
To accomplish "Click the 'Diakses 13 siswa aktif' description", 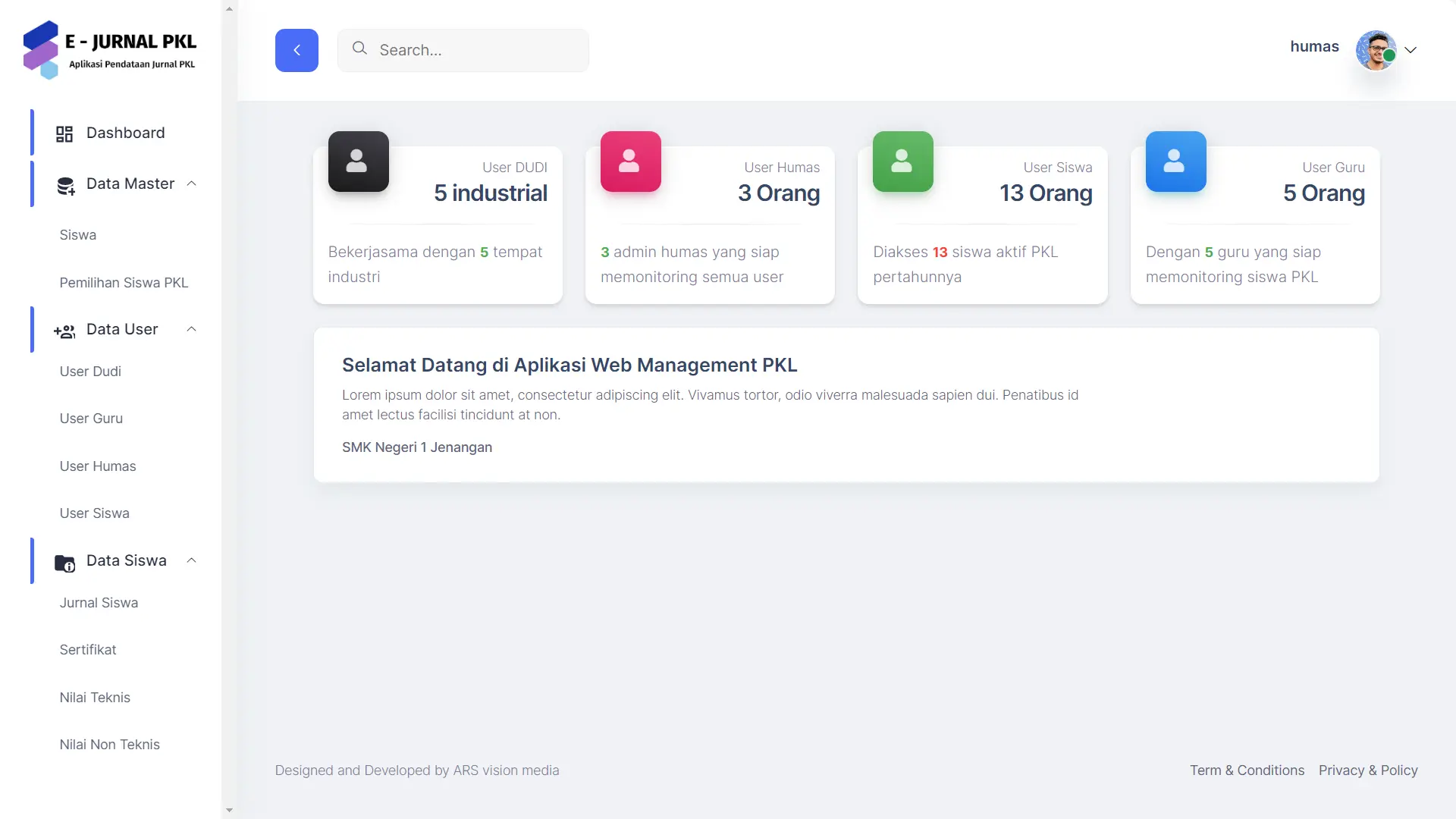I will pyautogui.click(x=965, y=265).
